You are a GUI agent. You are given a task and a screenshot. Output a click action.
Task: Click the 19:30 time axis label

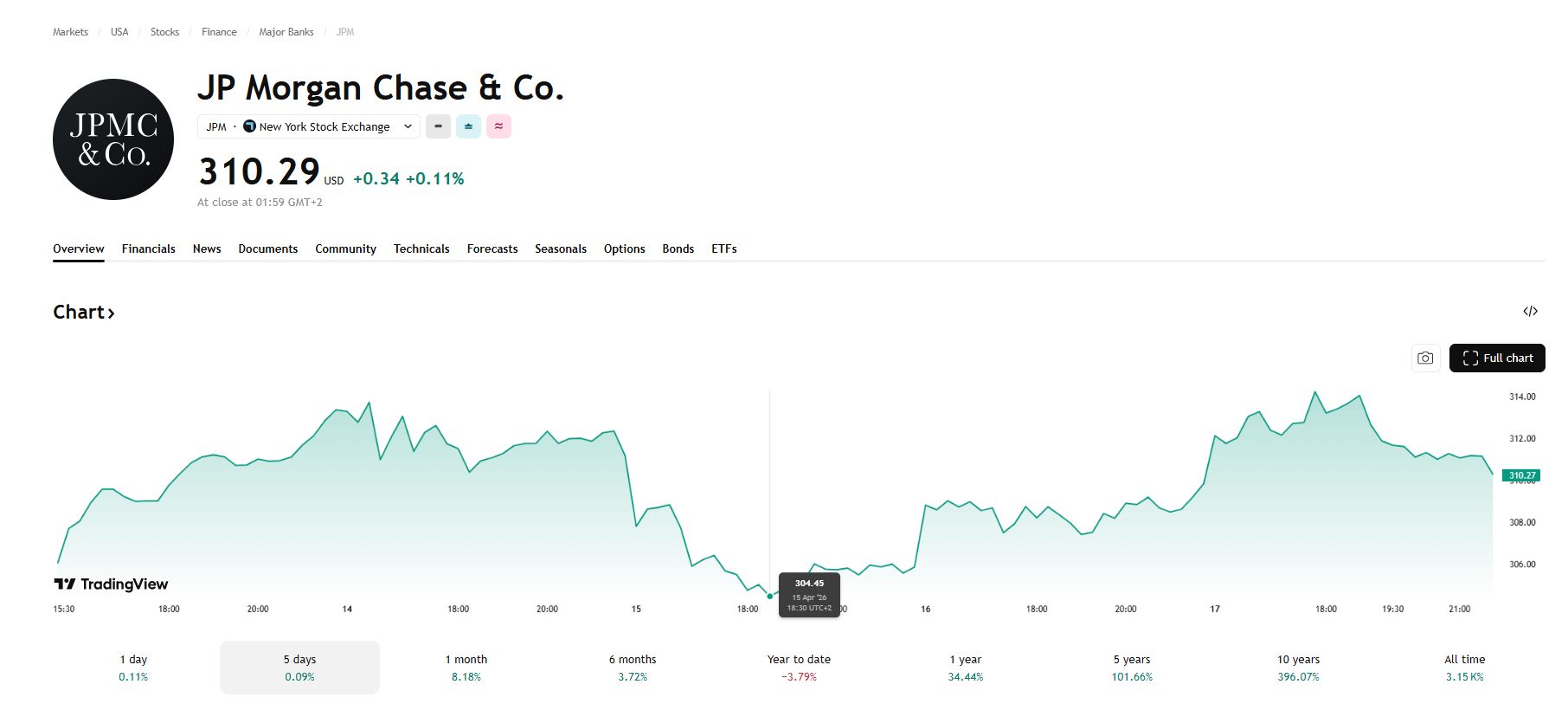click(1392, 610)
